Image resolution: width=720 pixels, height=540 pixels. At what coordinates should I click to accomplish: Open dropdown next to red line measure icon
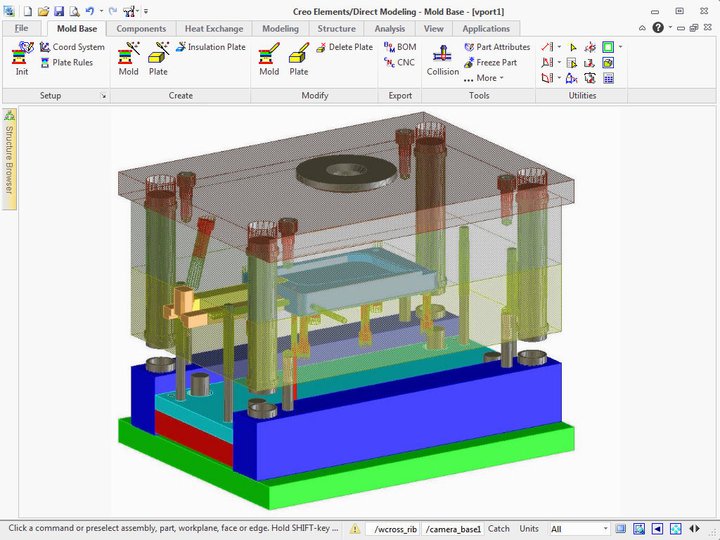559,47
